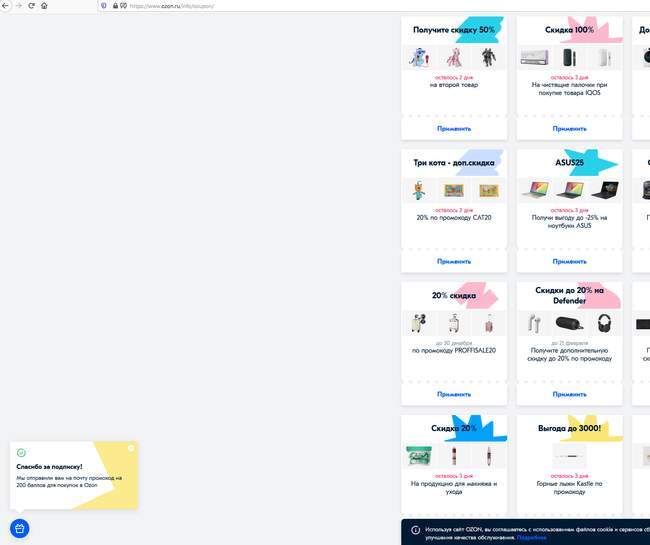Apply the ASUS25 laptop coupon
Screen dimensions: 650x545
569,262
